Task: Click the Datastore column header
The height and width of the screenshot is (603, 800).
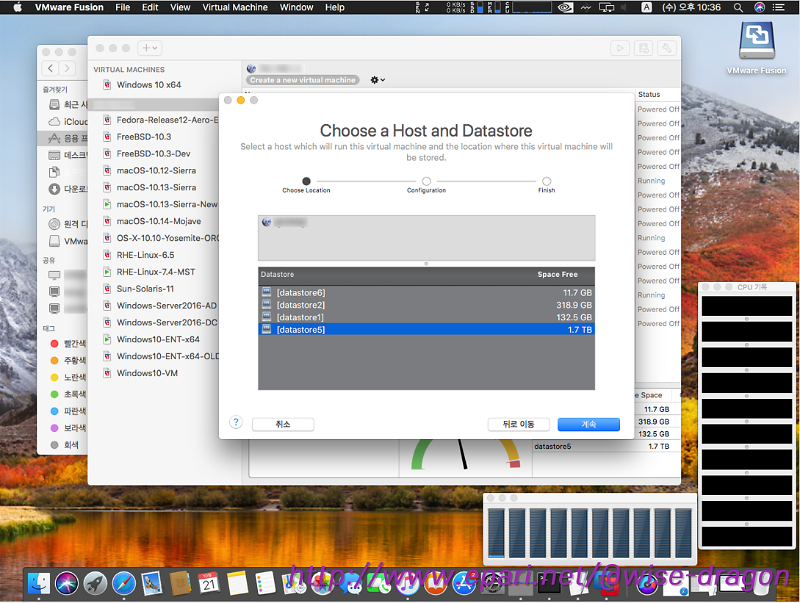Action: [x=278, y=274]
